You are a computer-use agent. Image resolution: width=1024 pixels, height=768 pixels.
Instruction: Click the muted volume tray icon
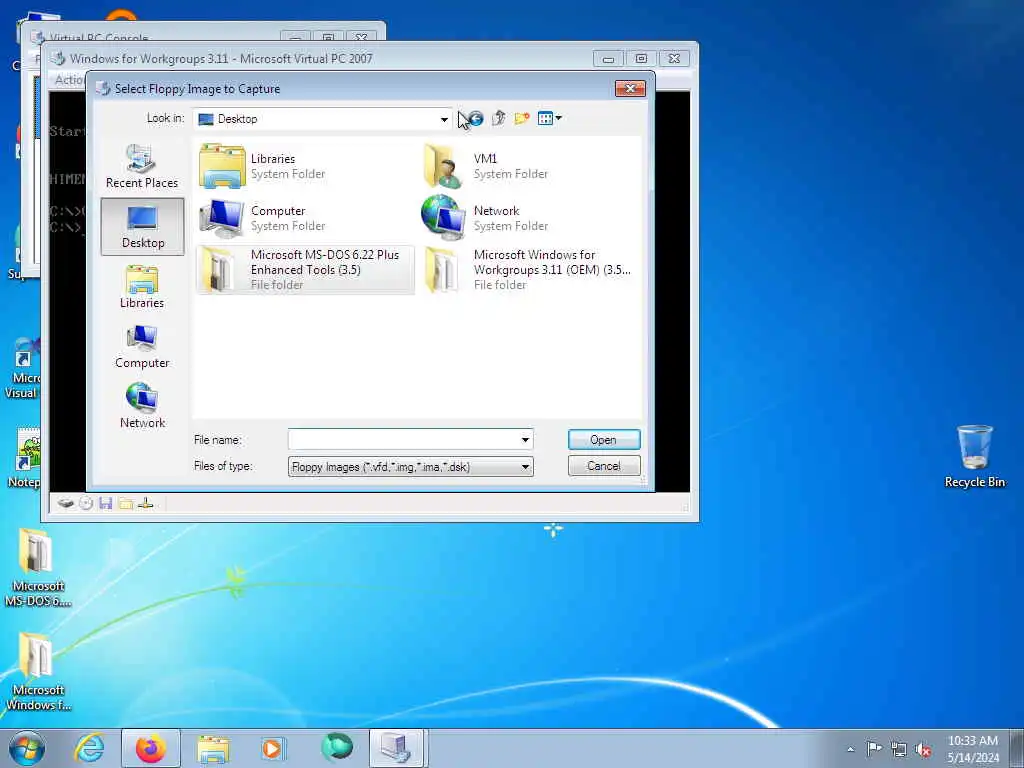tap(923, 749)
